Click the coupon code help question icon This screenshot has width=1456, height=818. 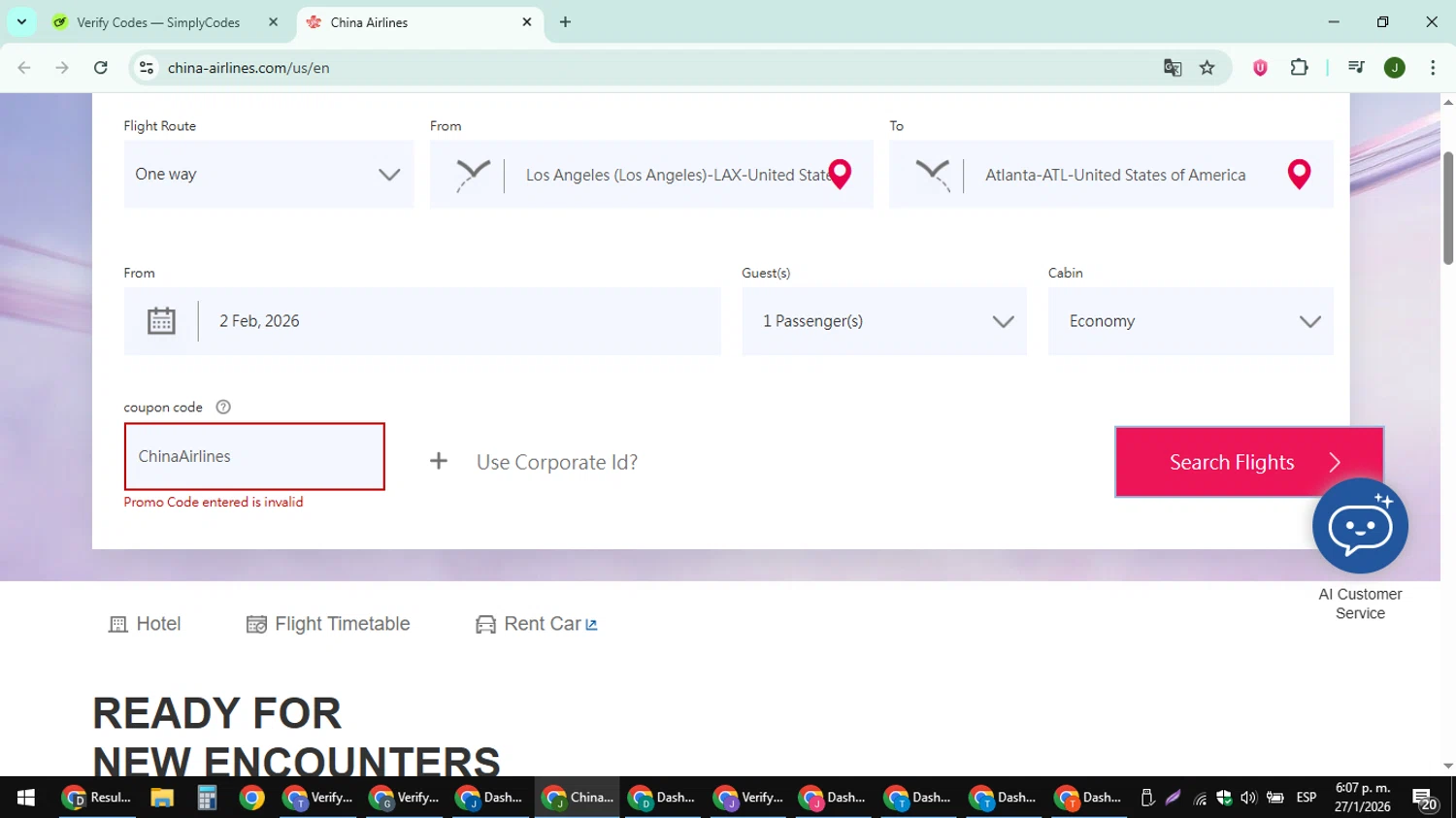pyautogui.click(x=223, y=408)
